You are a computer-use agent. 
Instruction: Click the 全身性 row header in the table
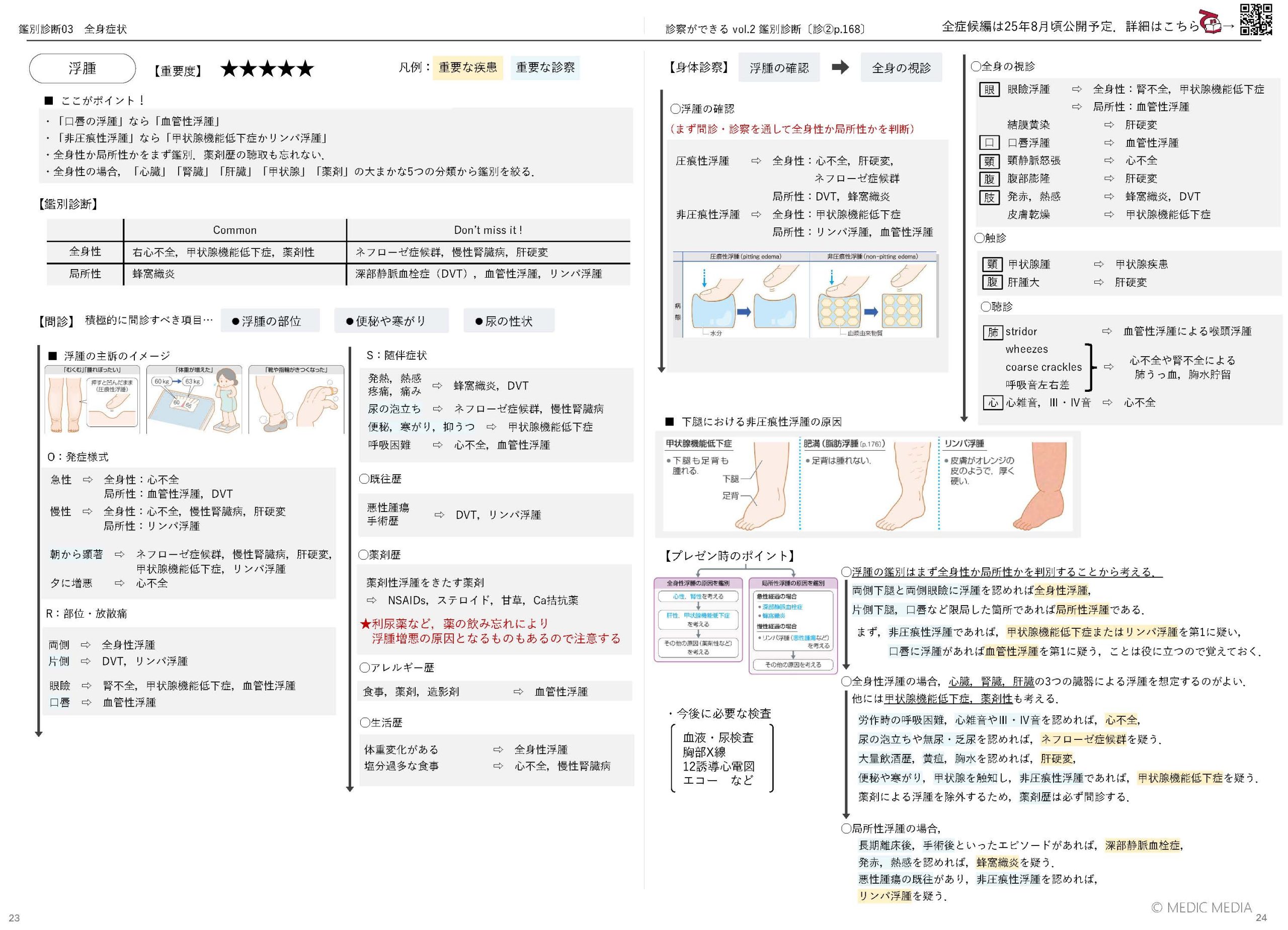(85, 251)
